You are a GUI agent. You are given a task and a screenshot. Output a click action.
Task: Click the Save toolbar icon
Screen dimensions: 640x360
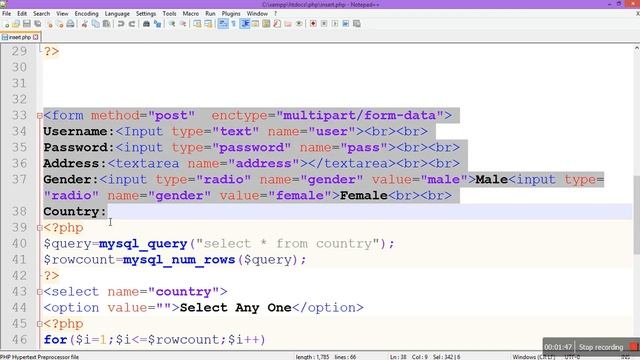27,24
